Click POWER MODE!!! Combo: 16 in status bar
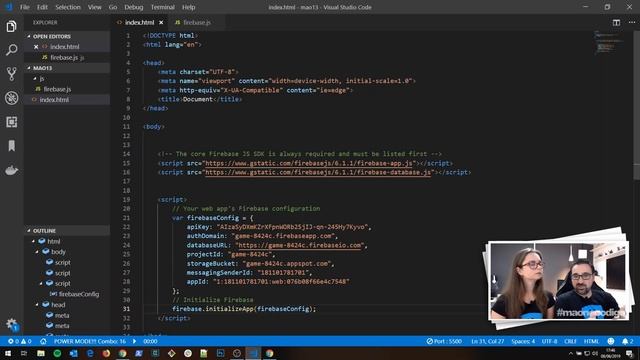640x360 pixels. (x=90, y=341)
